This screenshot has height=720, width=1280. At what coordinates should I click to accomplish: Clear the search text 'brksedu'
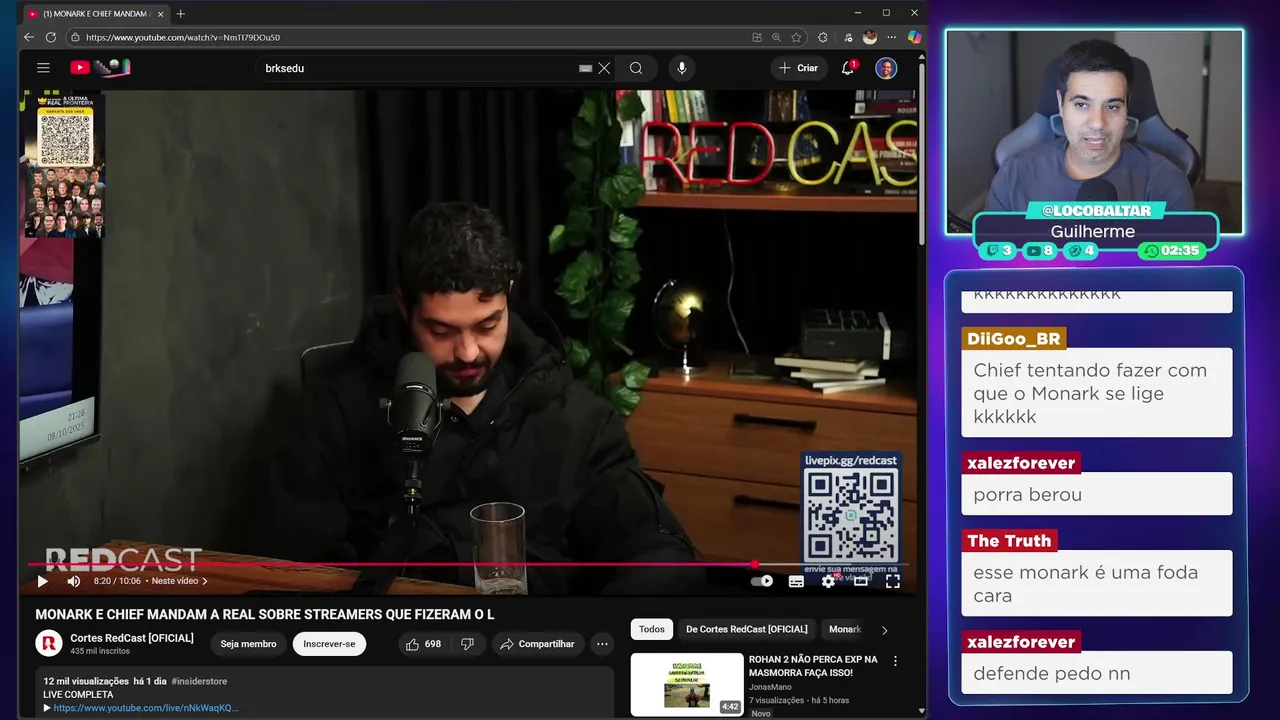604,68
